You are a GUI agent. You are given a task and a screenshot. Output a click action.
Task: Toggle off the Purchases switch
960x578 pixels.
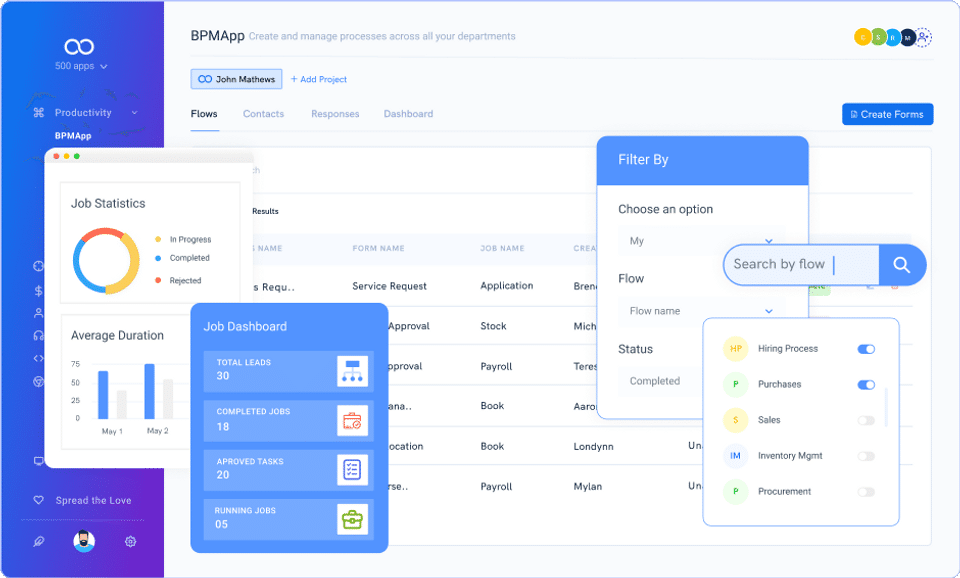[x=866, y=385]
